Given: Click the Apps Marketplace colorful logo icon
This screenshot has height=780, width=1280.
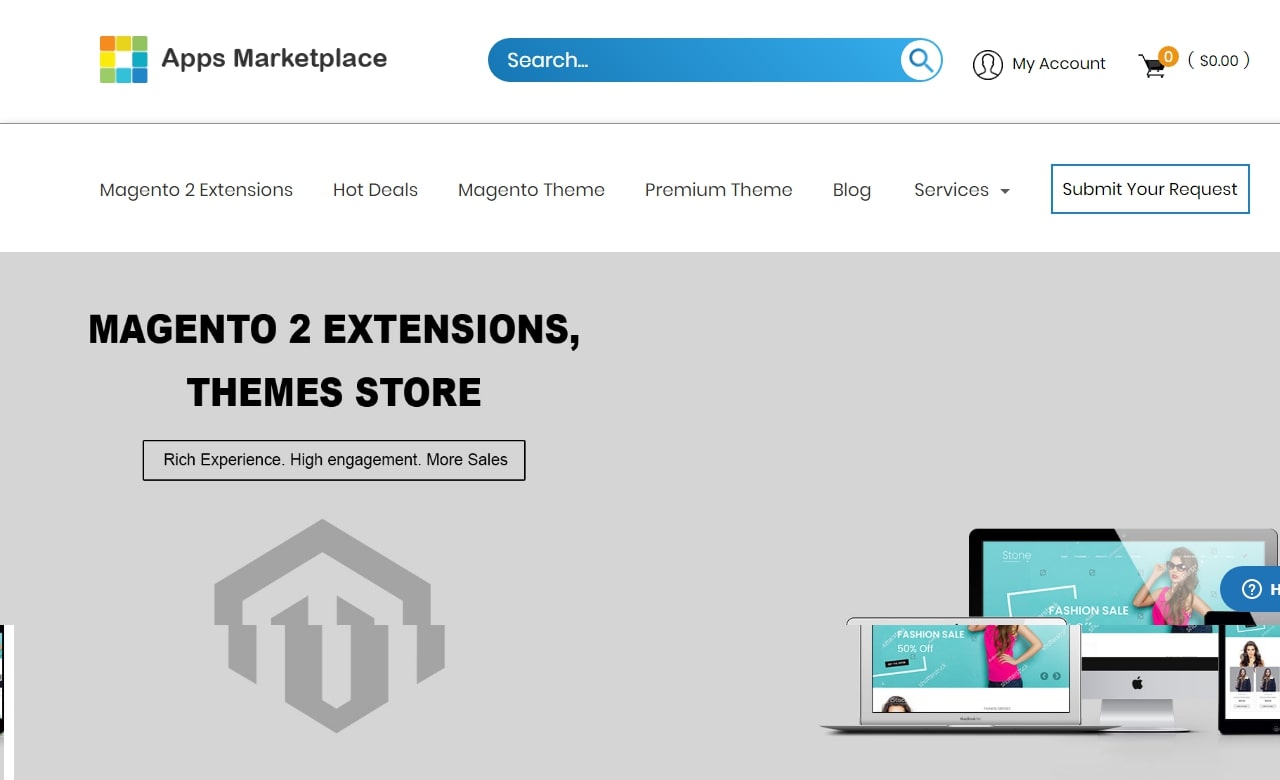Looking at the screenshot, I should pos(124,59).
